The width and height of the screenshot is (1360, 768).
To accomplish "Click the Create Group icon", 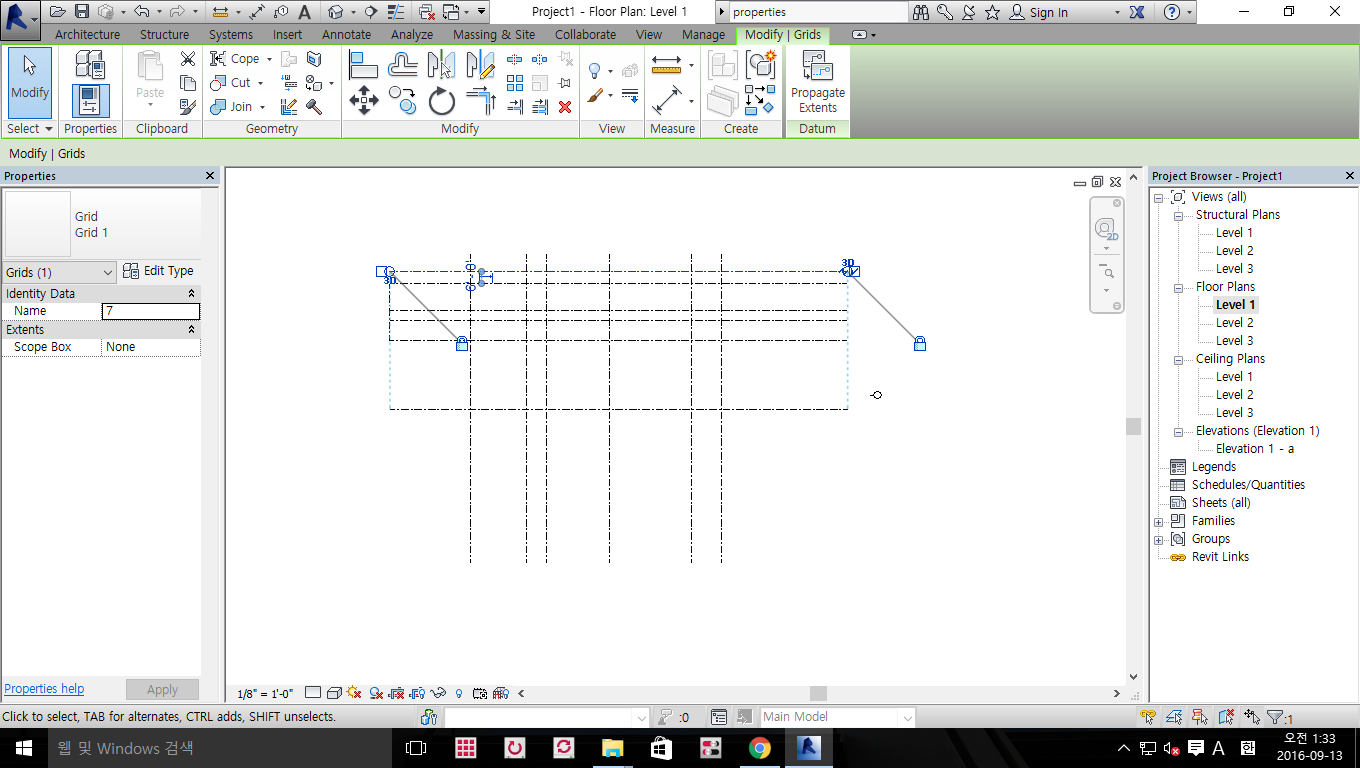I will 761,65.
